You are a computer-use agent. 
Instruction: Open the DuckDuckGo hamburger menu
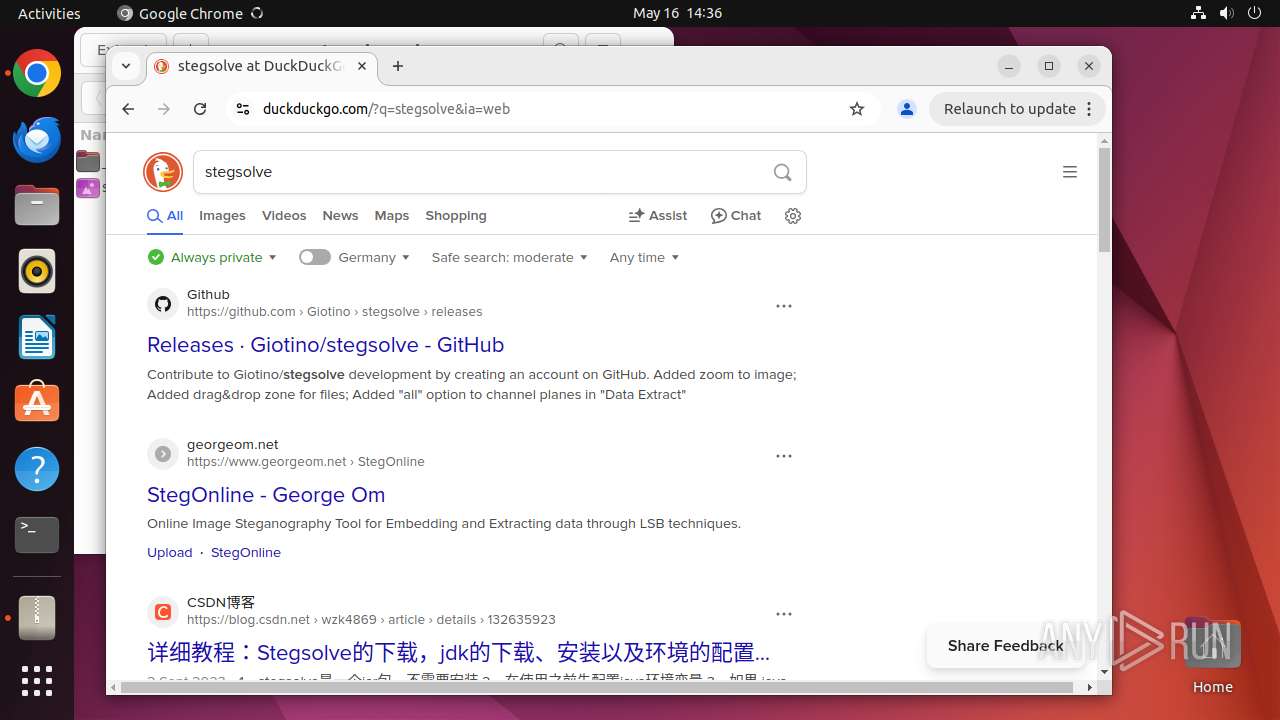1070,172
